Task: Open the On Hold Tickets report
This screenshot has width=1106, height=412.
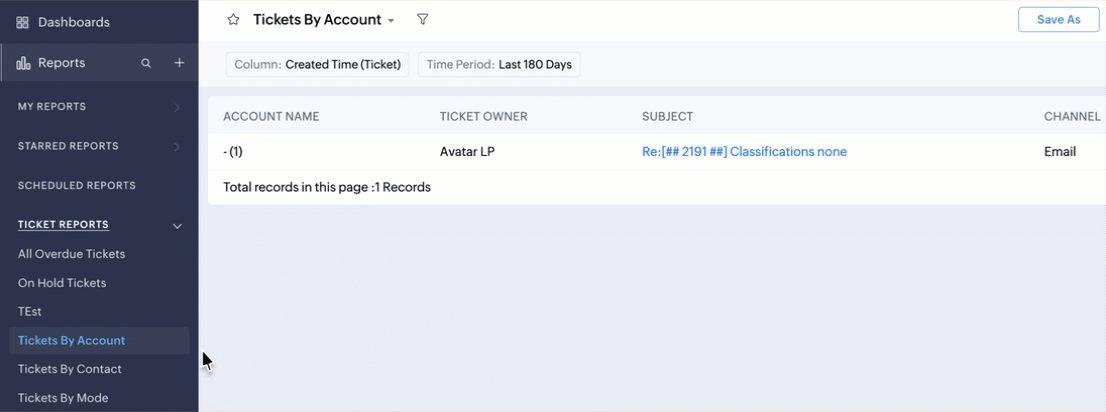Action: [x=62, y=283]
